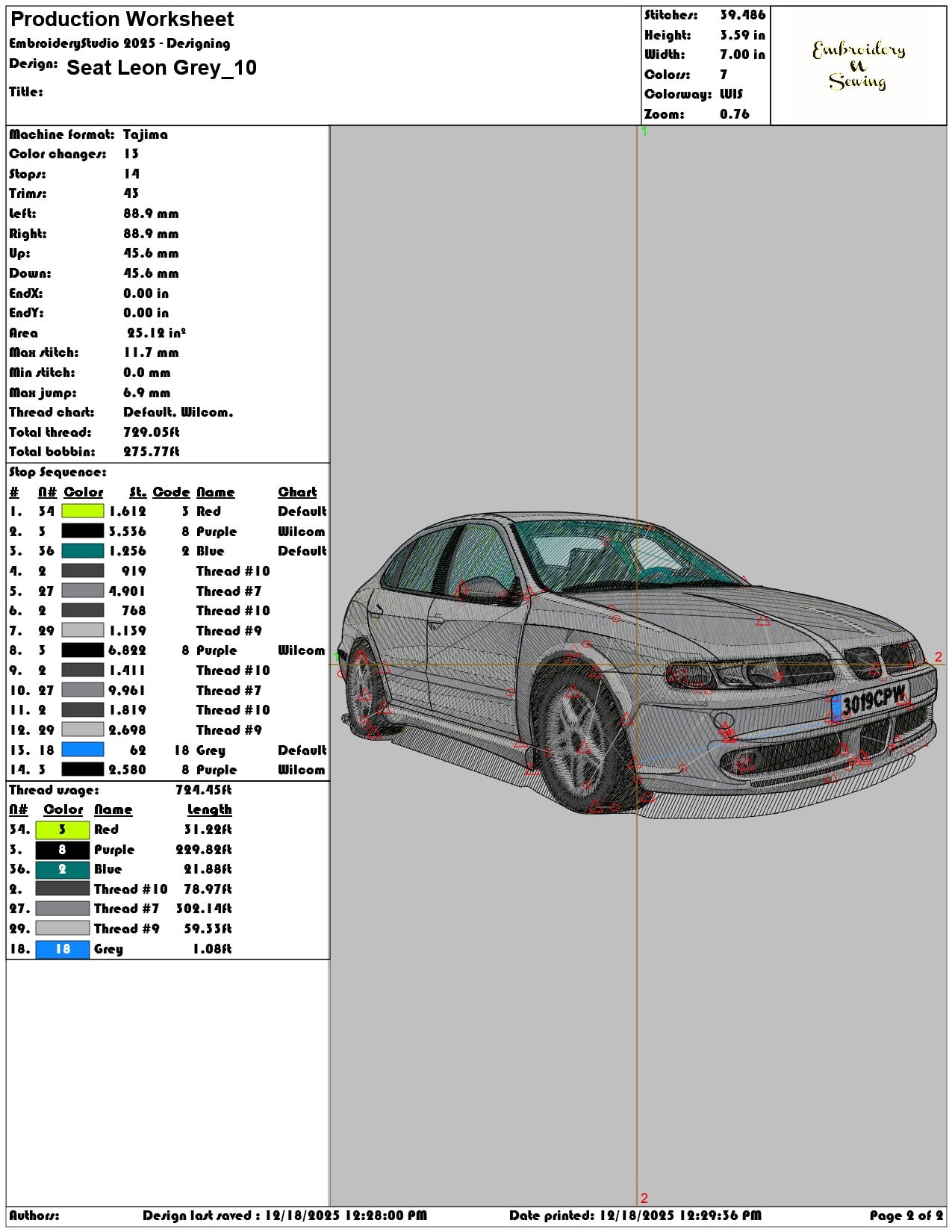
Task: Click the Red swatch numbered 3 in Thread usage
Action: tap(62, 830)
